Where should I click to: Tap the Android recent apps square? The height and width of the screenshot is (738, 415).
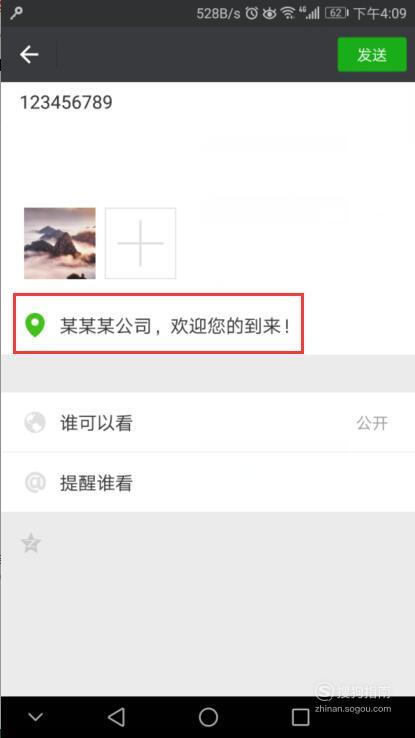tap(300, 717)
